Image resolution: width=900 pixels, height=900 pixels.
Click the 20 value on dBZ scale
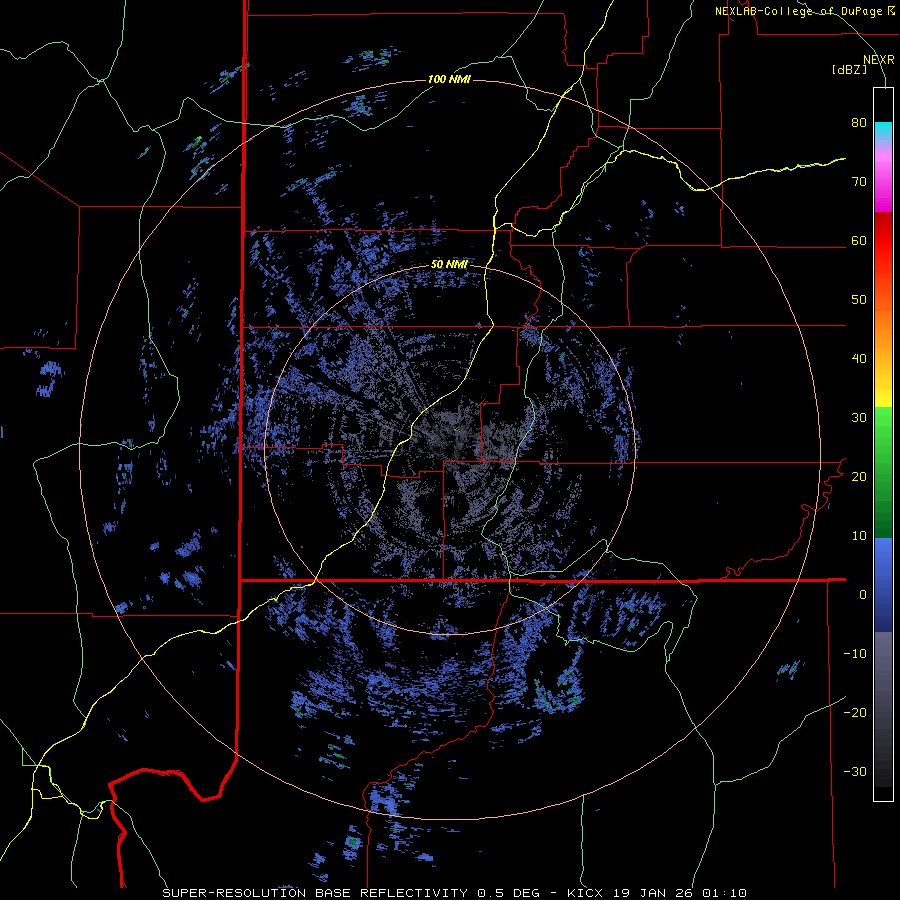click(x=859, y=476)
